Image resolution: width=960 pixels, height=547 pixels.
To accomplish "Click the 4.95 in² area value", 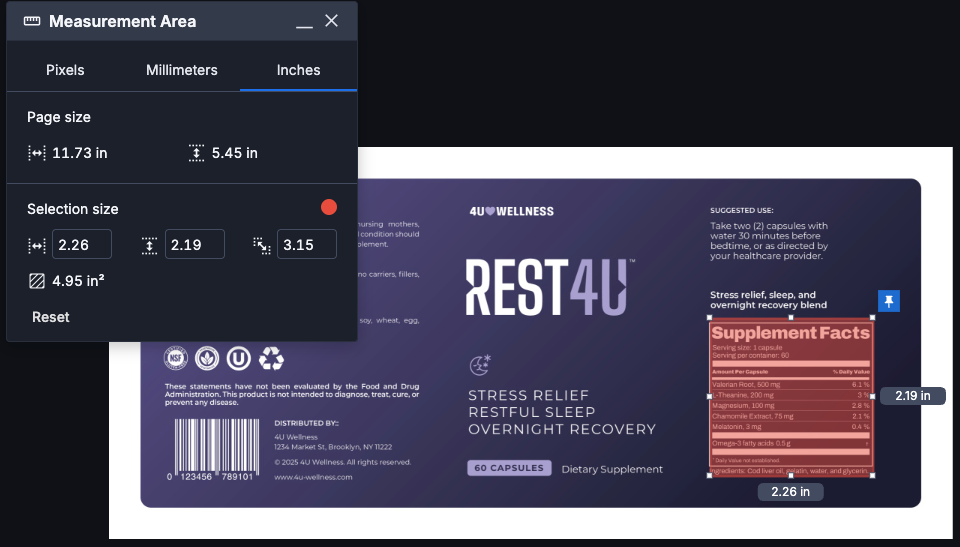I will click(78, 281).
